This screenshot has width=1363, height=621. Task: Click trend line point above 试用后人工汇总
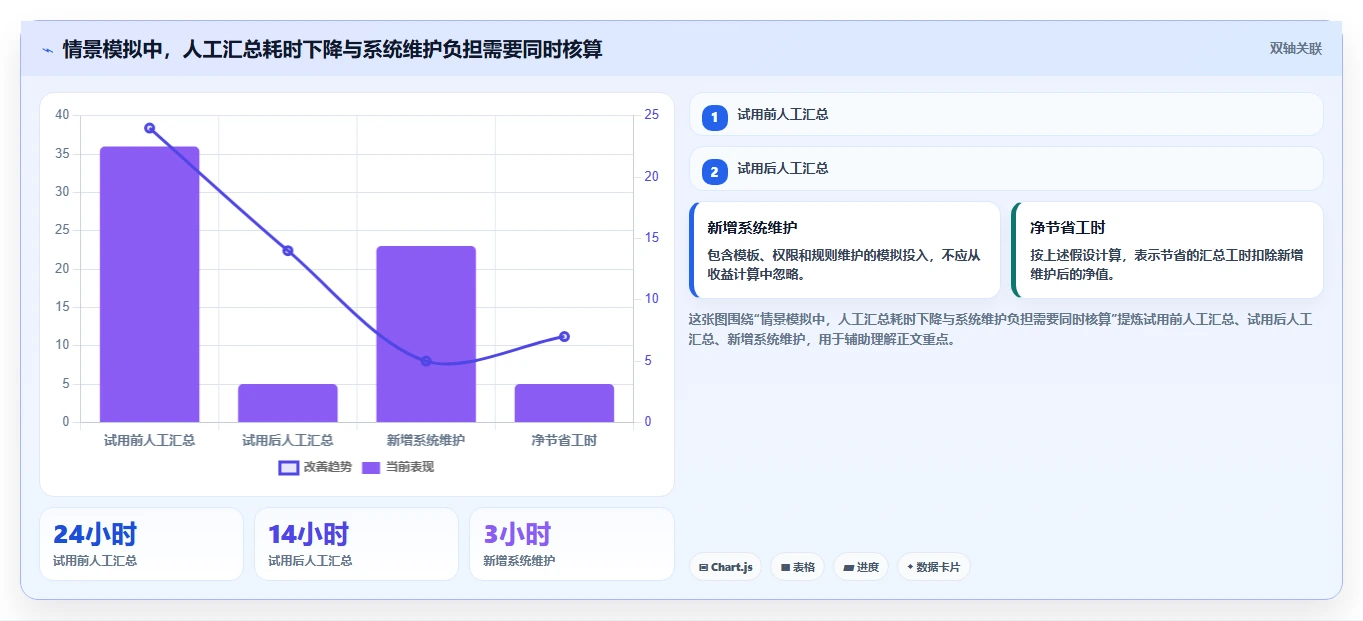[288, 251]
